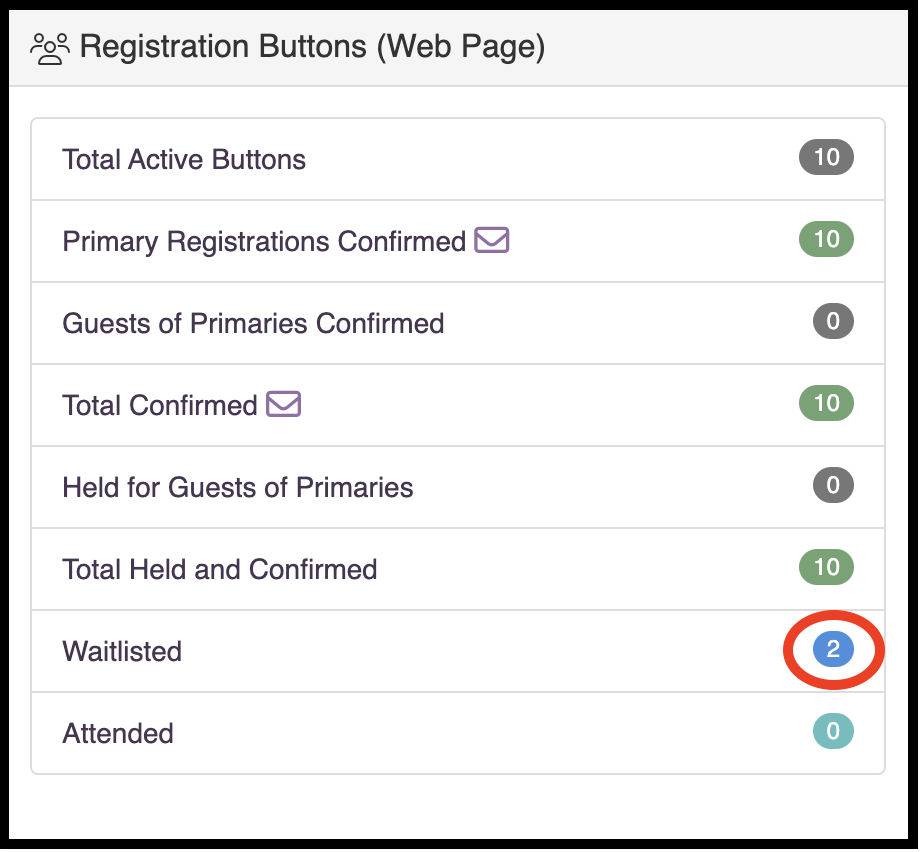
Task: Click the Total Active Buttons label
Action: point(184,160)
